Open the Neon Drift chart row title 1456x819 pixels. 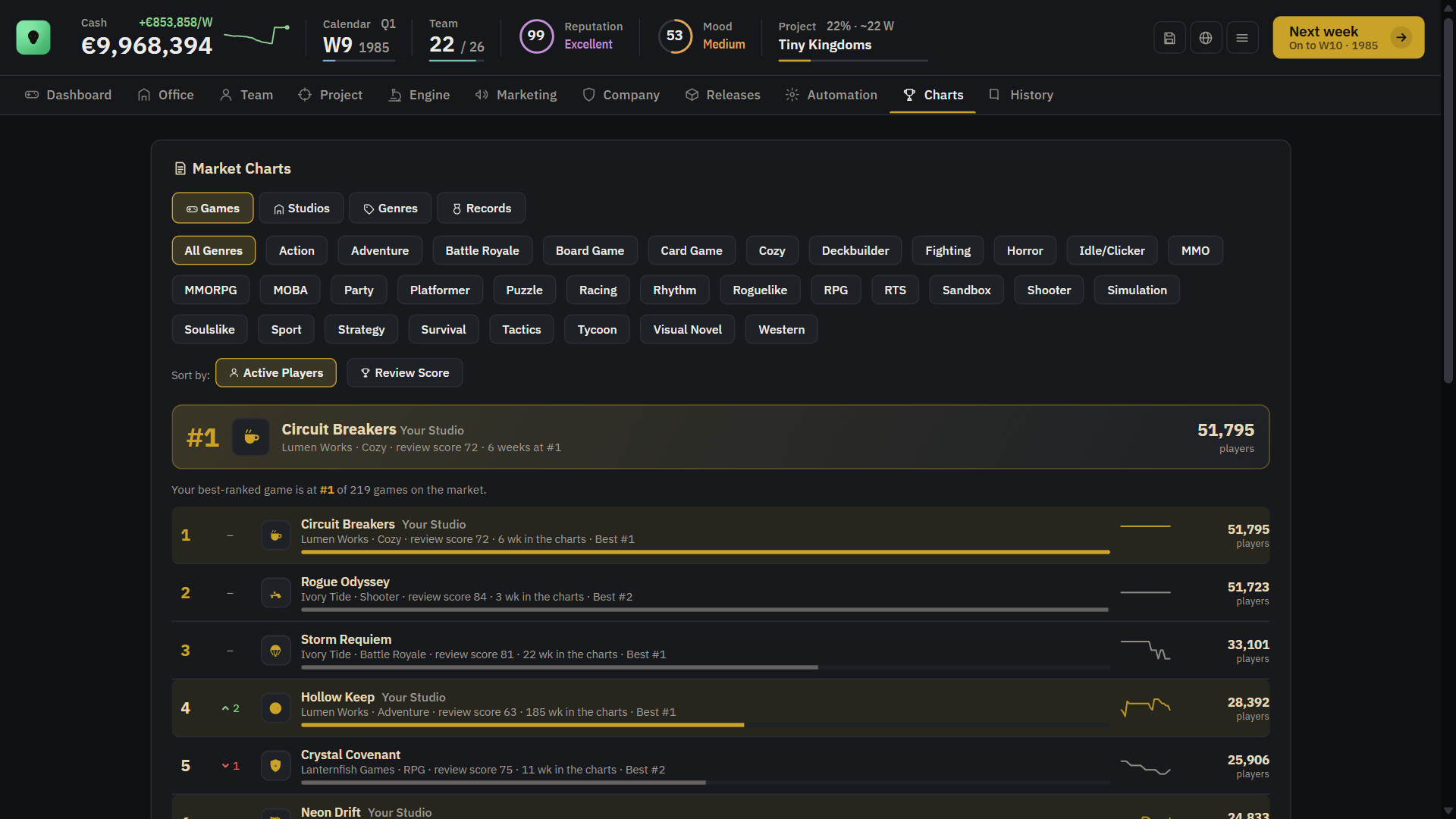pyautogui.click(x=331, y=812)
